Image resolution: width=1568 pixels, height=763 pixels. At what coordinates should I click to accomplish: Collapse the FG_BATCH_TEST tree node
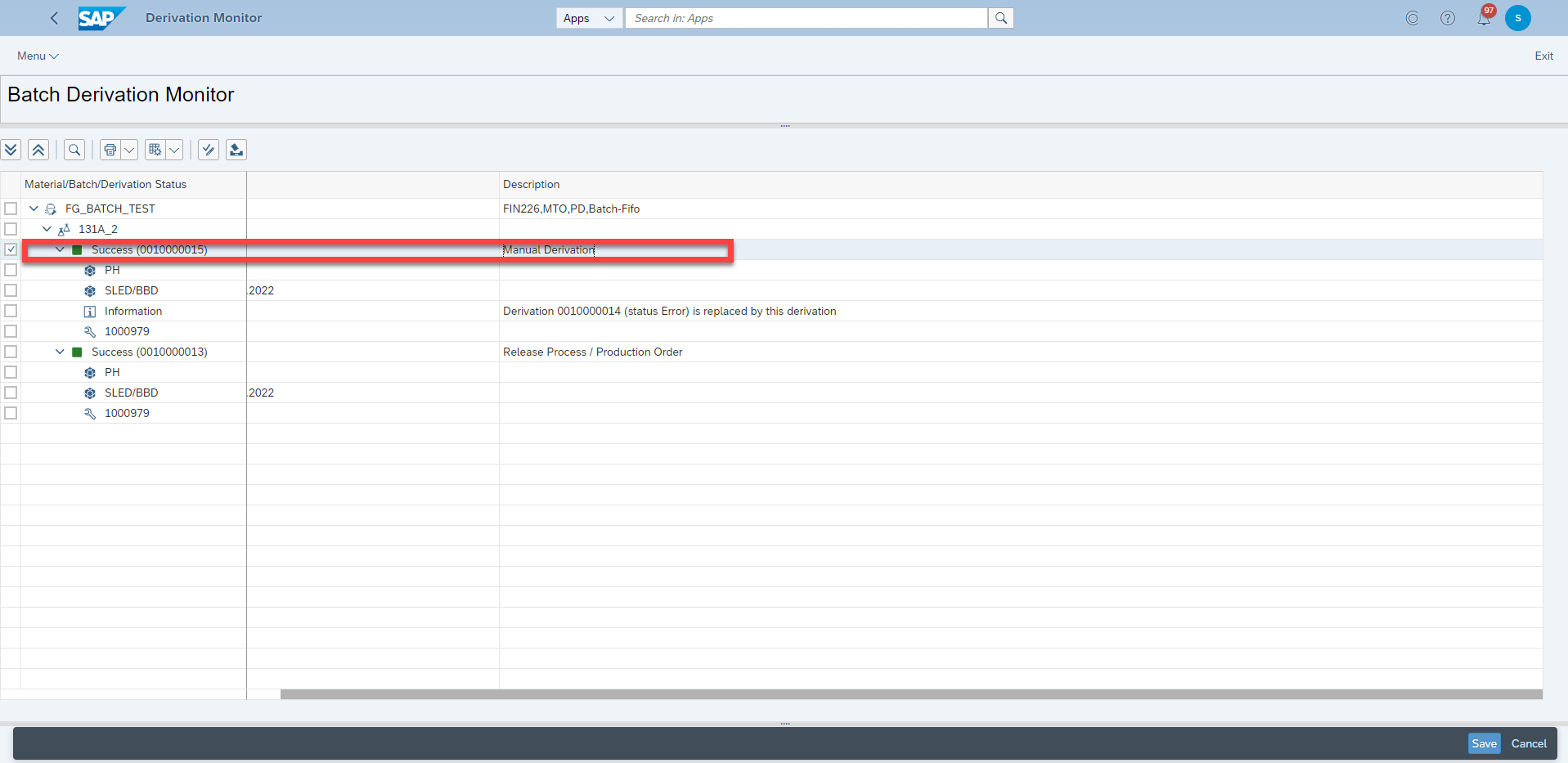click(x=34, y=209)
